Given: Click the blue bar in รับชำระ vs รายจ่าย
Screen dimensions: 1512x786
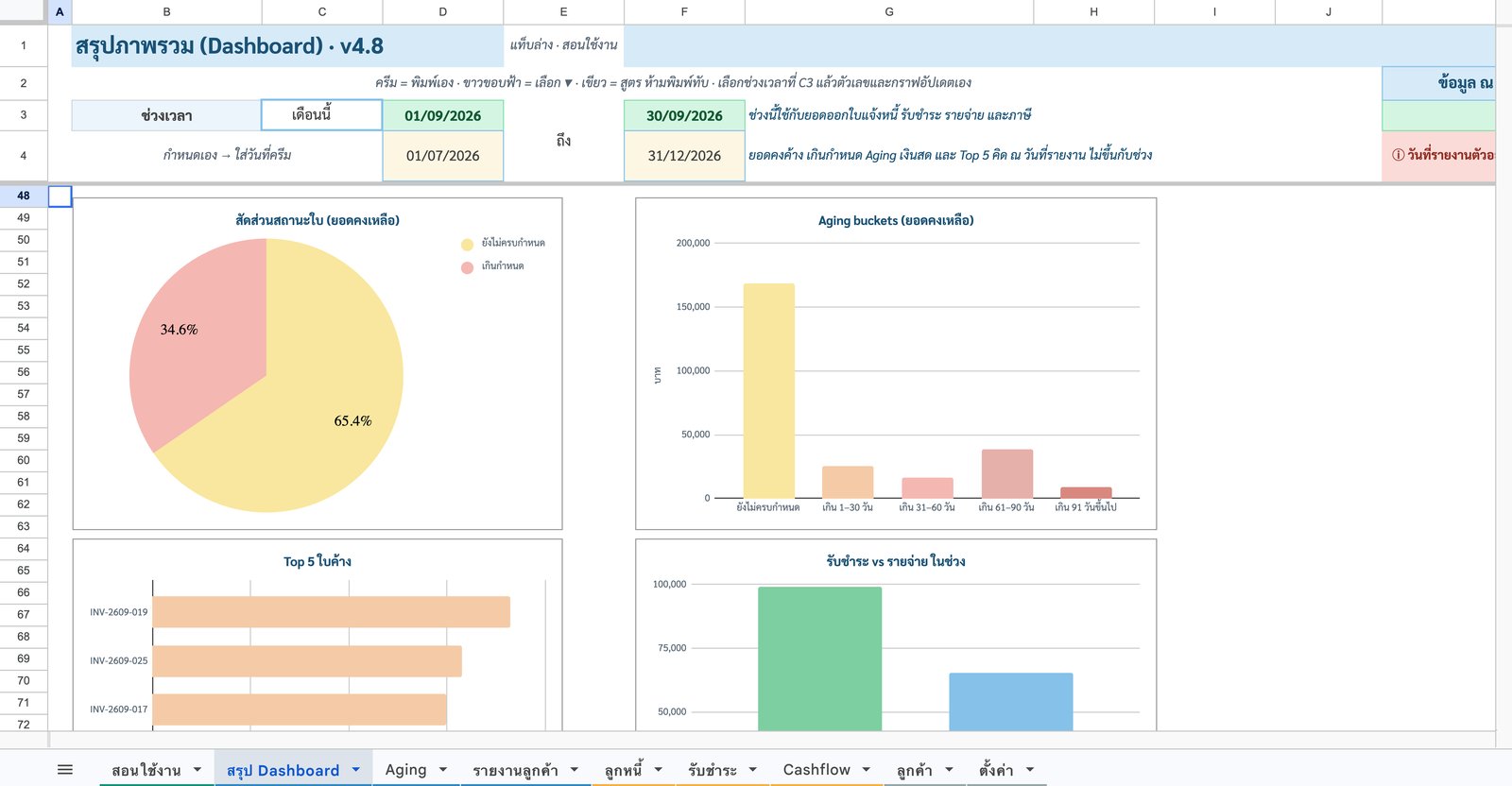Looking at the screenshot, I should pos(1010,702).
